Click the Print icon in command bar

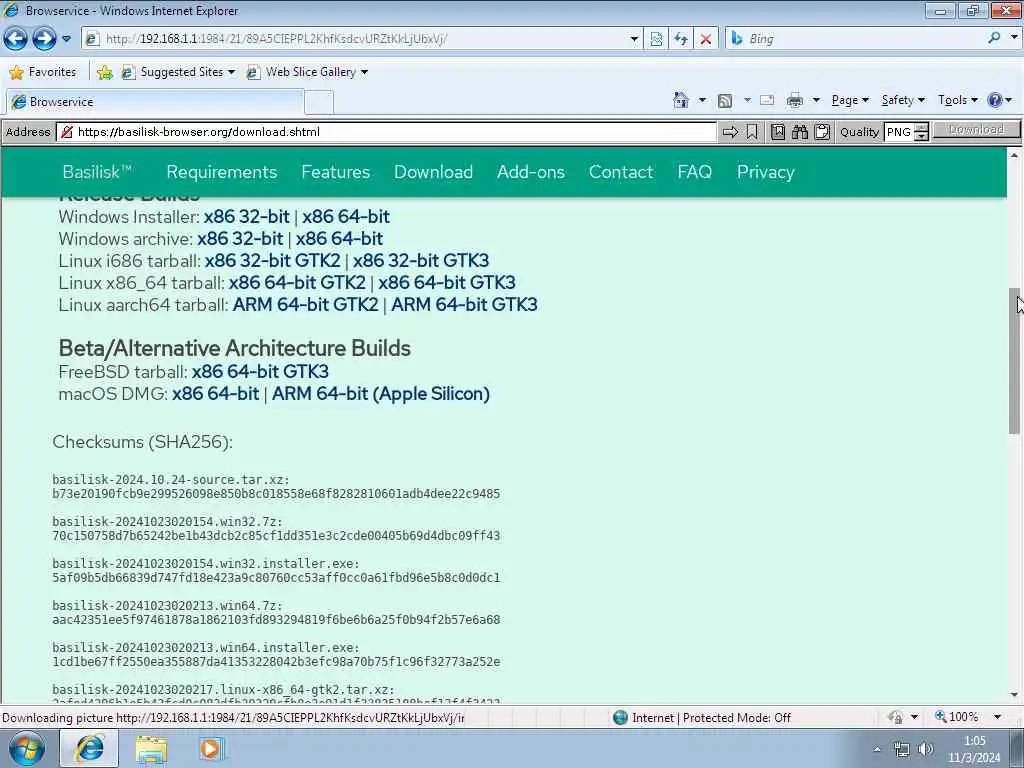[x=795, y=100]
